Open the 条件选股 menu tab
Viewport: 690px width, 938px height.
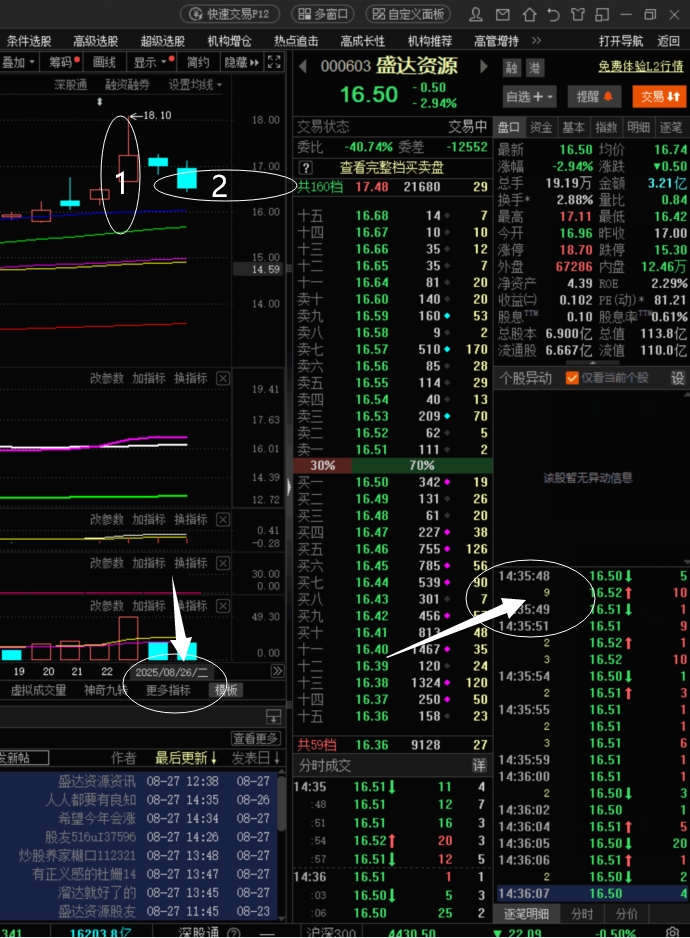coord(29,41)
